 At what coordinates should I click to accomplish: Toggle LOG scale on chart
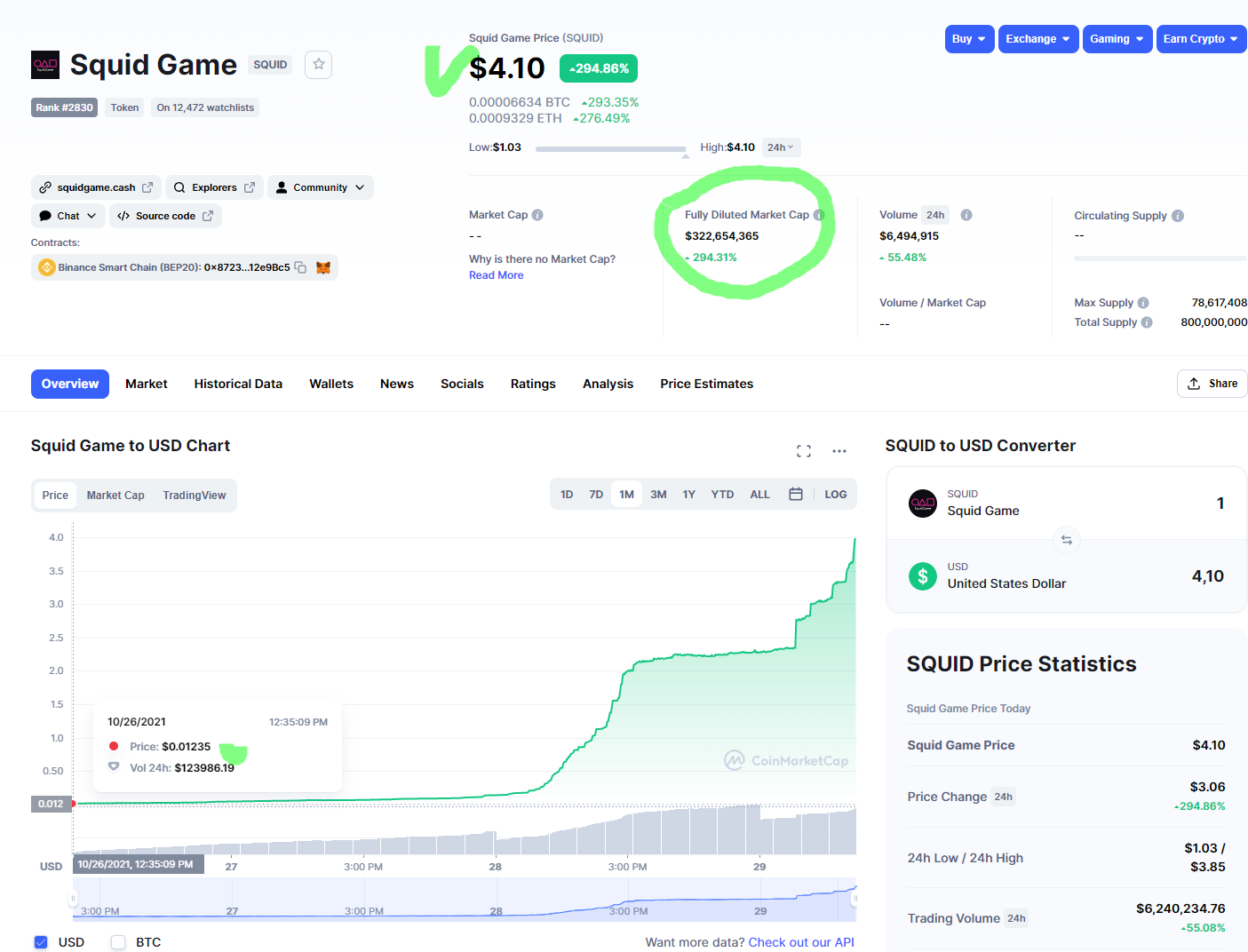pyautogui.click(x=836, y=494)
